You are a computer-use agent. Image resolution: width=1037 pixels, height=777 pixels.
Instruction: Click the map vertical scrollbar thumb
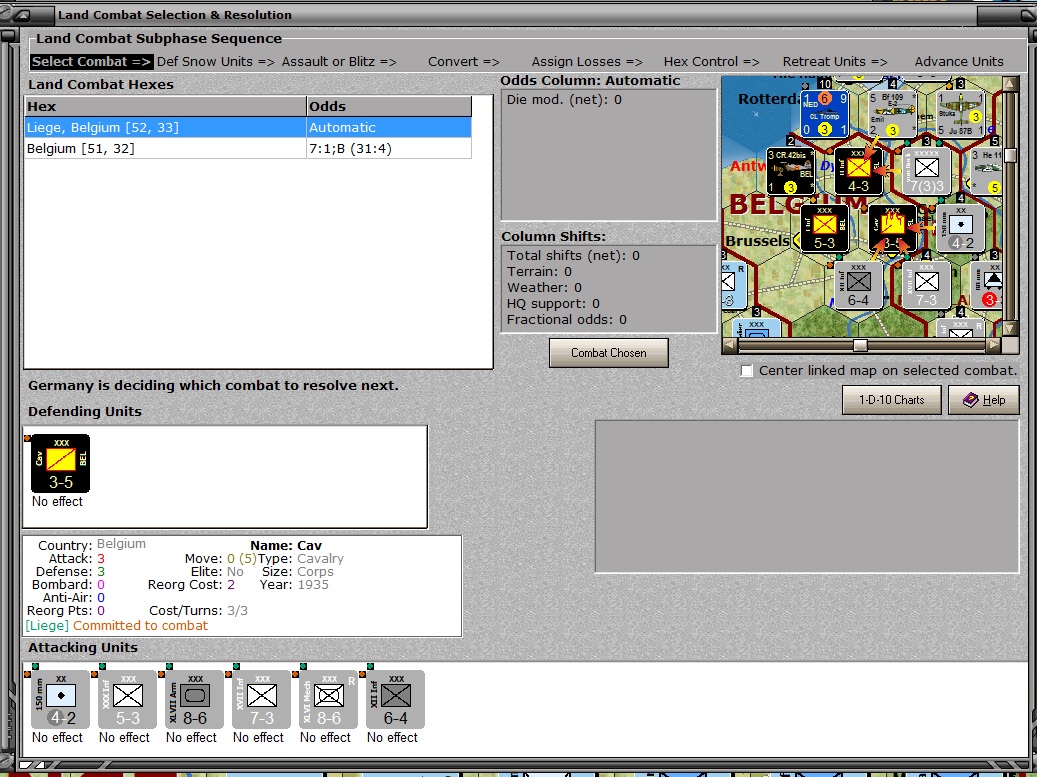(1010, 155)
